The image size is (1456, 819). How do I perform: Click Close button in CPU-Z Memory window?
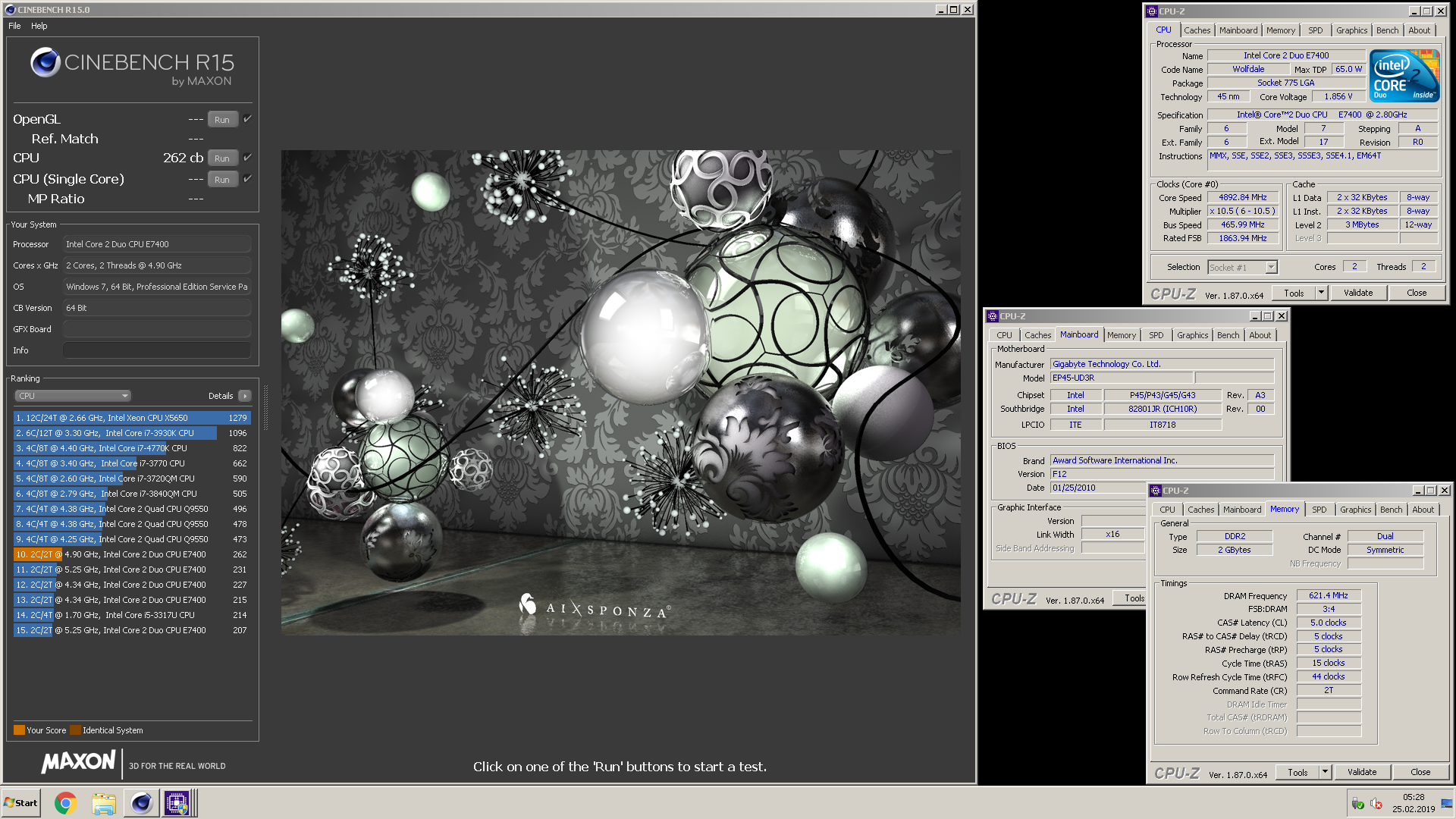tap(1420, 772)
